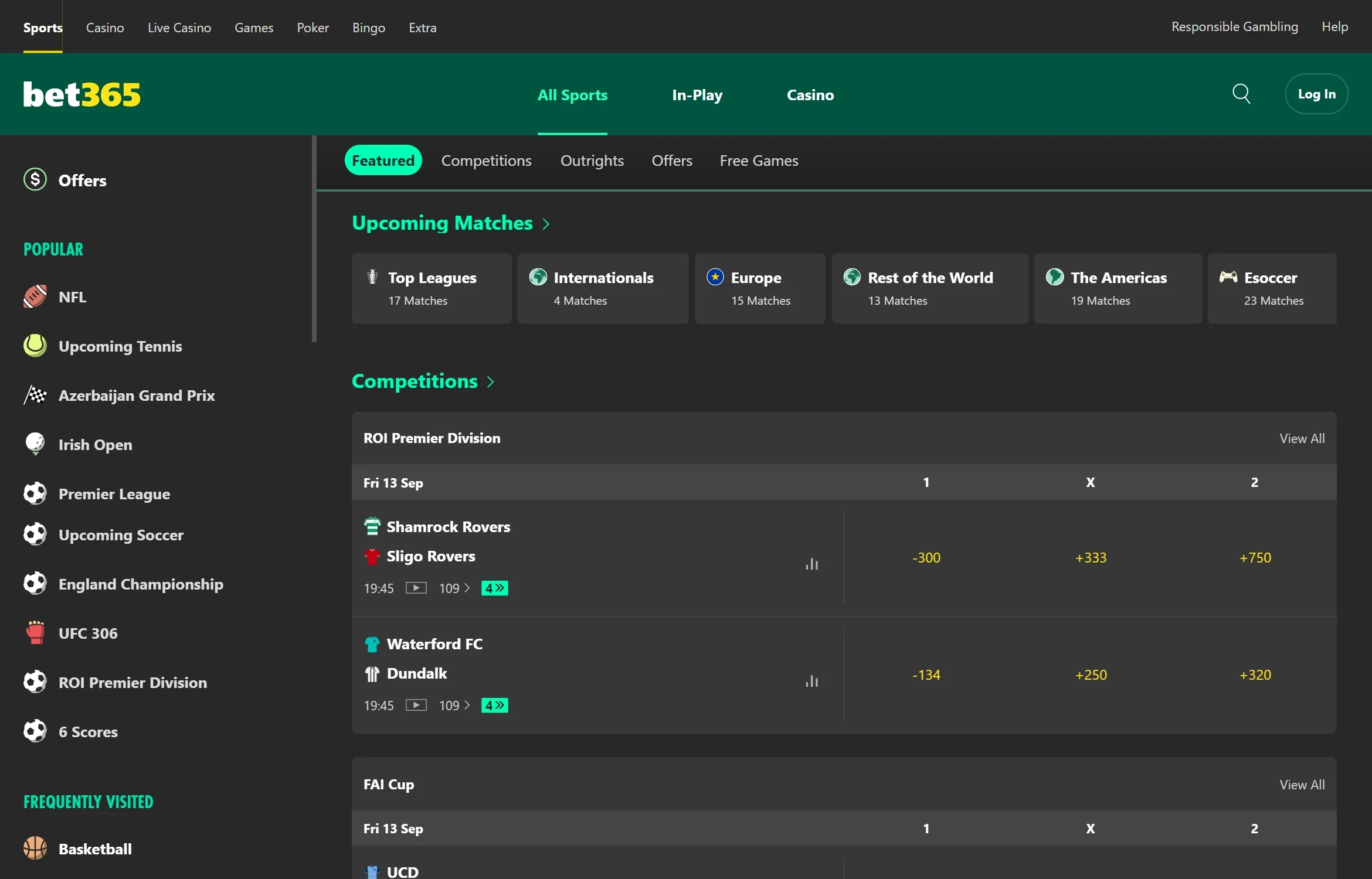Switch to the Competitions tab
Image resolution: width=1372 pixels, height=879 pixels.
pyautogui.click(x=487, y=161)
